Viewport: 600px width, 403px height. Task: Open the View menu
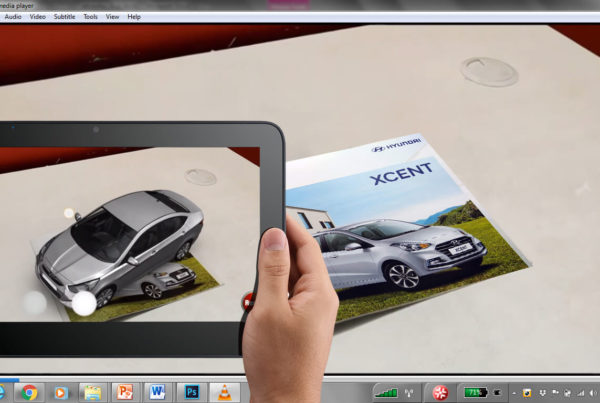(x=112, y=17)
